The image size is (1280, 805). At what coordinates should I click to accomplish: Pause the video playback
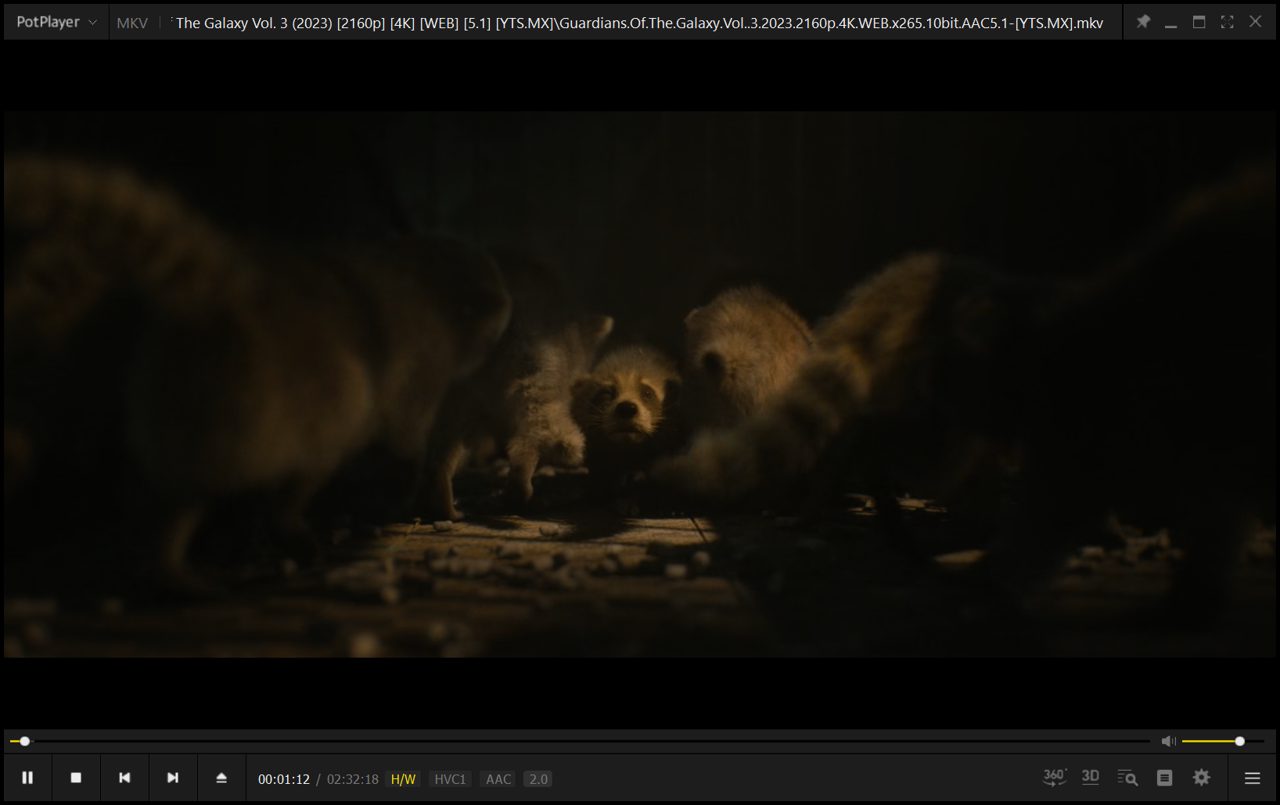pyautogui.click(x=28, y=778)
